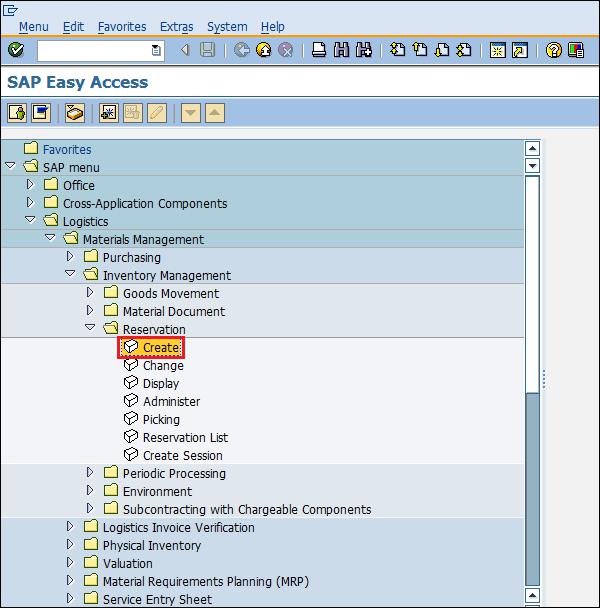Click the Move Favorites Down arrow

pos(191,113)
